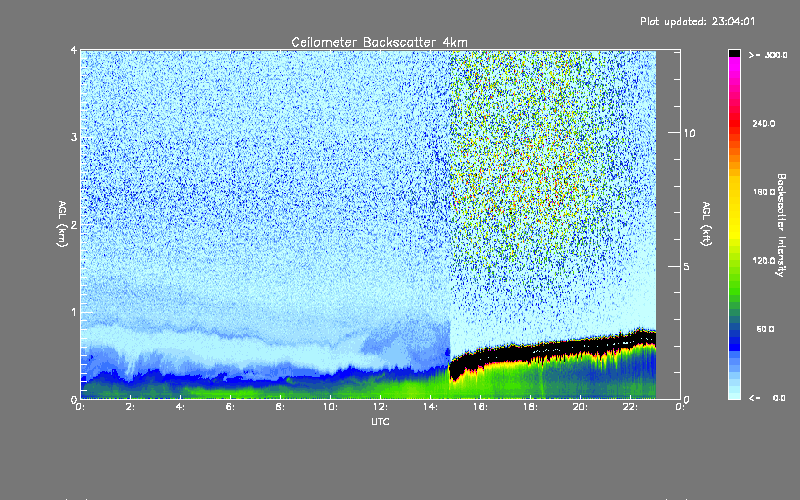Click the "120.0" colorbar label

click(764, 260)
